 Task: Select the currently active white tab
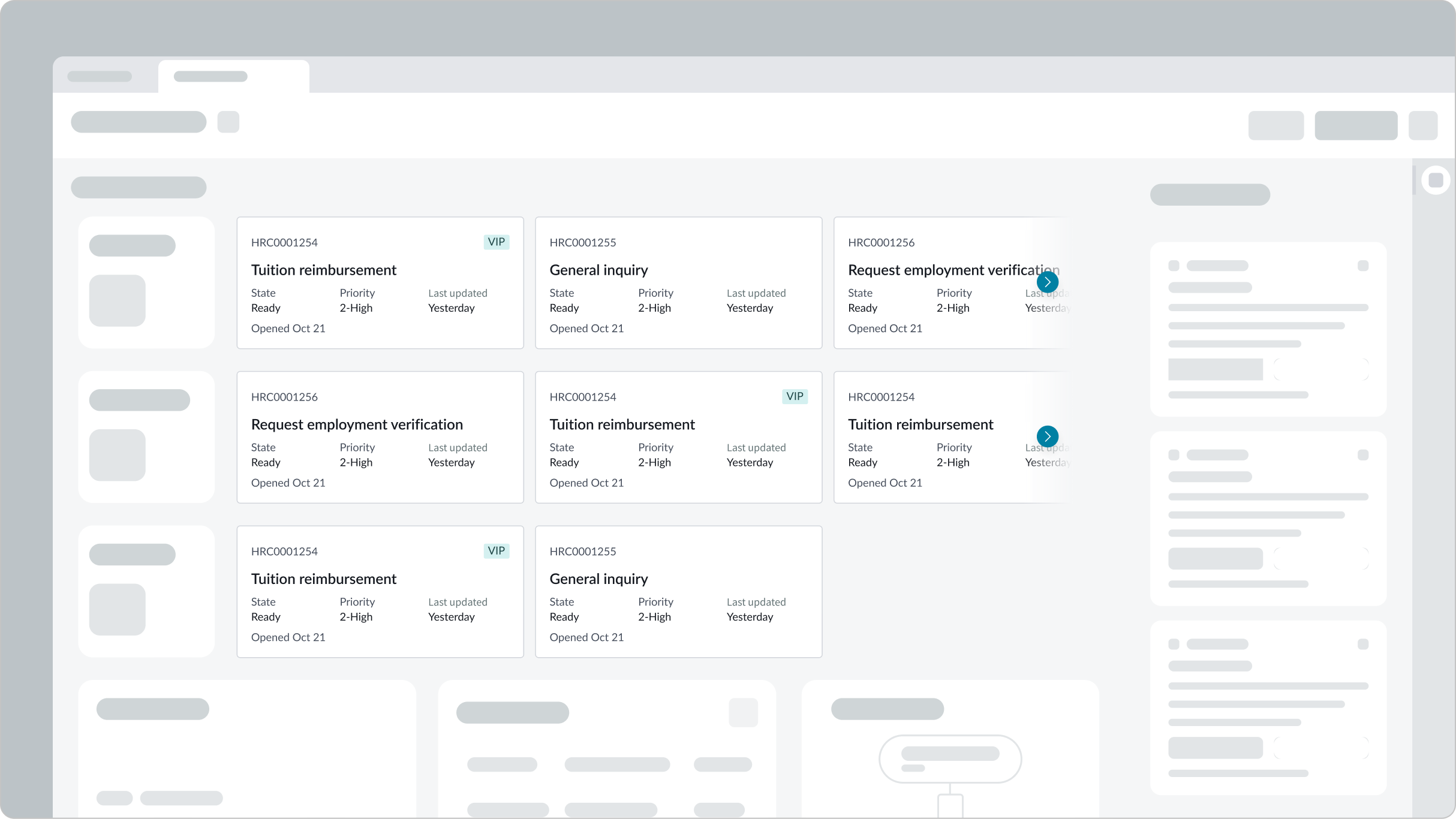click(233, 76)
